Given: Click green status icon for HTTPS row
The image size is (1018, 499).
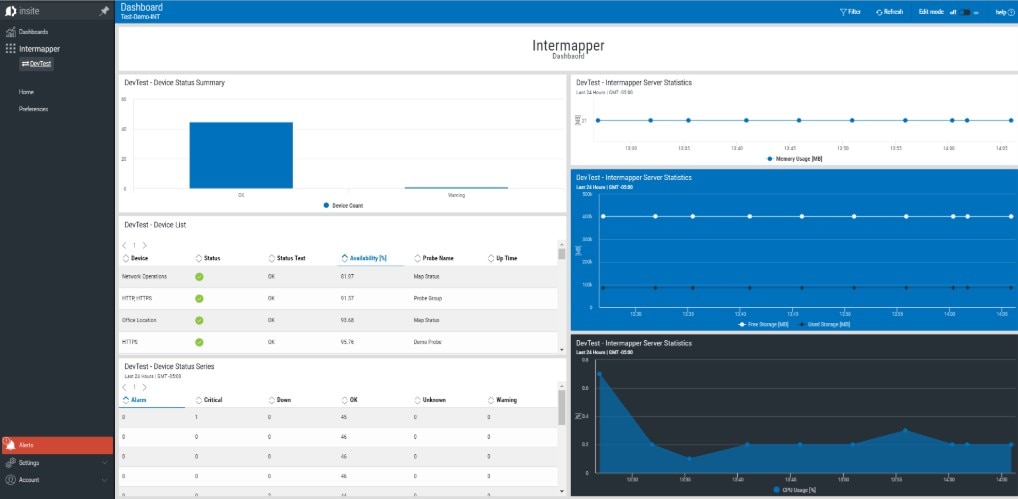Looking at the screenshot, I should click(199, 342).
